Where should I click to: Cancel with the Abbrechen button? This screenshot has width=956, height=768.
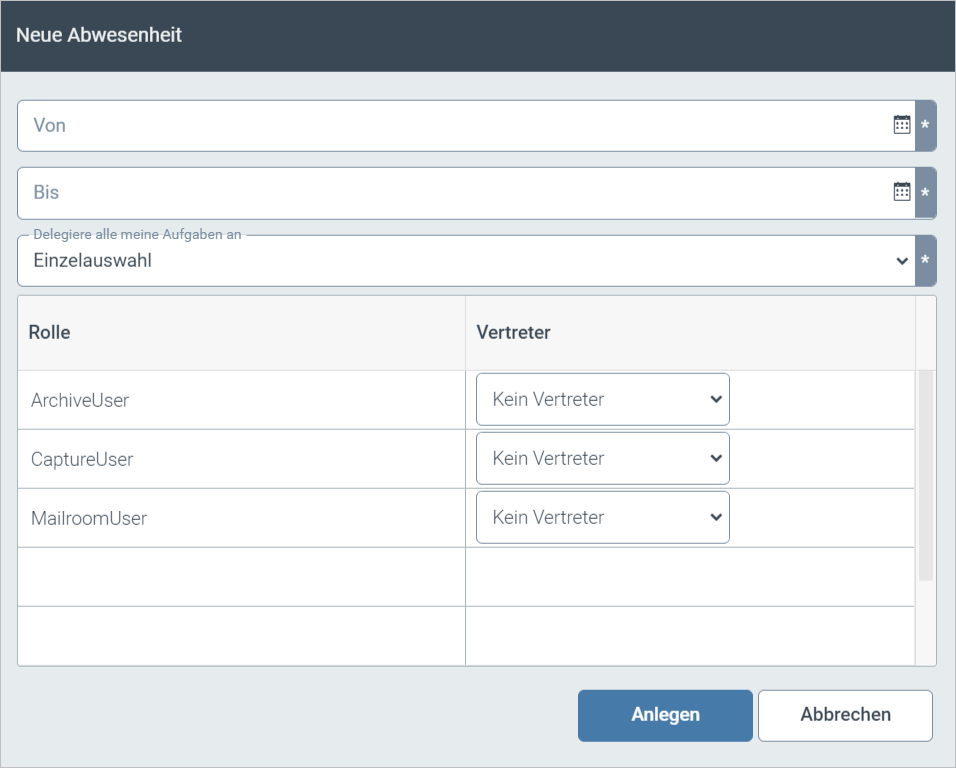coord(845,715)
